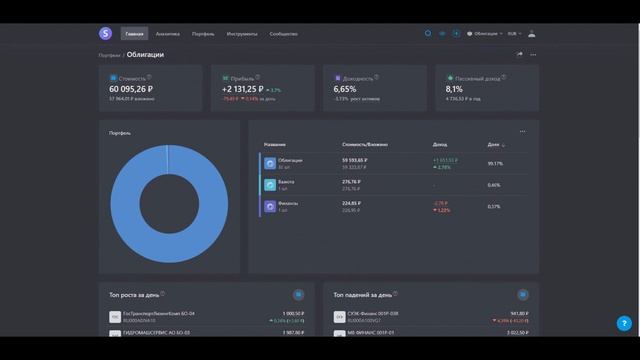Viewport: 640px width, 360px height.
Task: Click the 941,80 ₽ price in Топ падений
Action: tap(520, 313)
